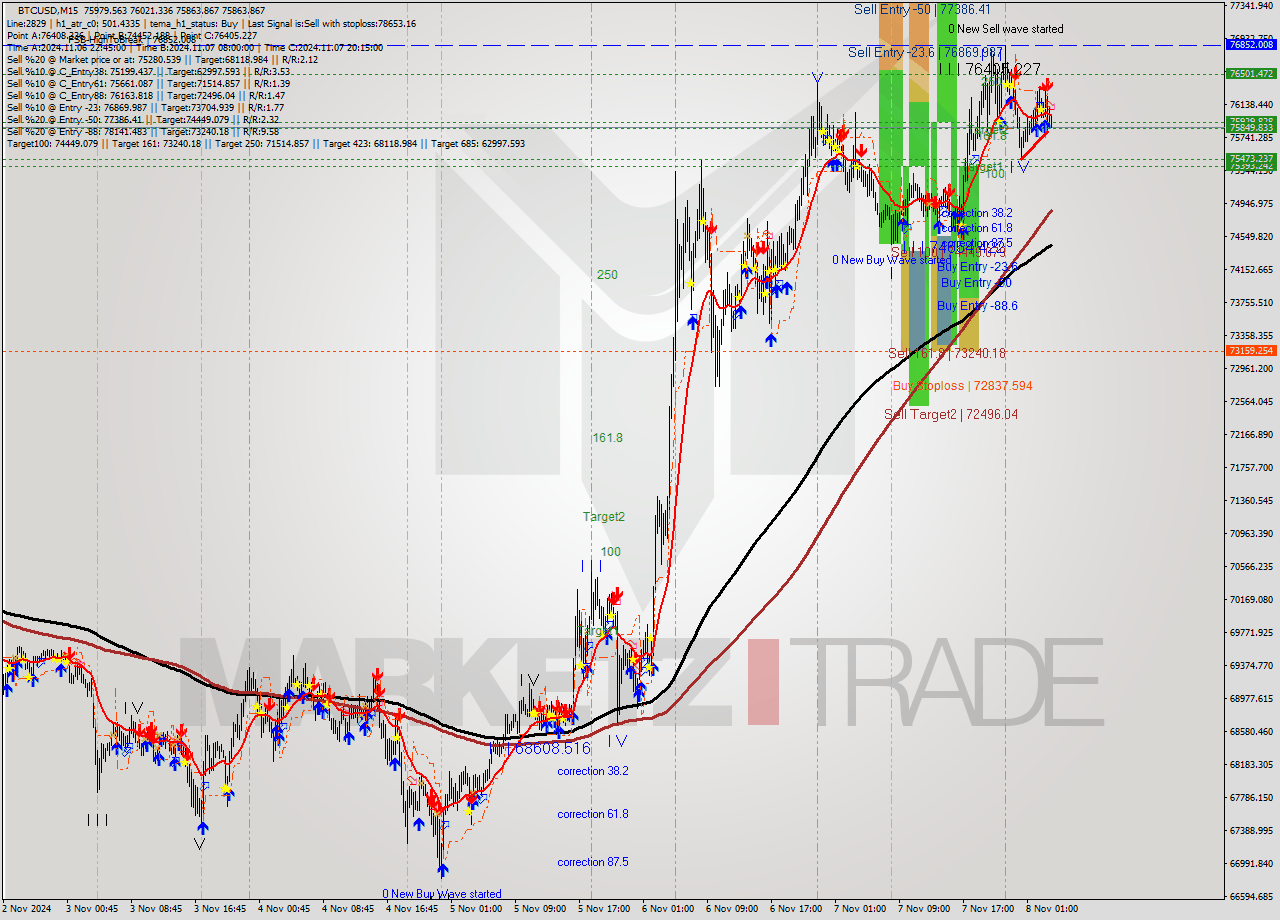
Task: Click the 'Buy Entry -50' label
Action: coord(976,283)
